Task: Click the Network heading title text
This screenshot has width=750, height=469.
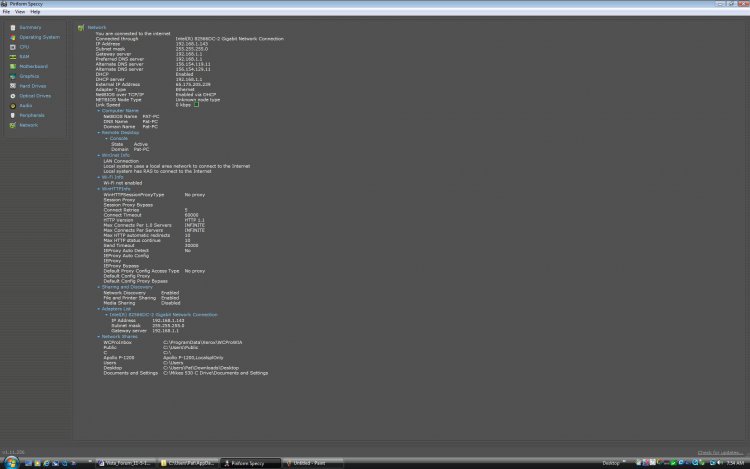Action: pos(97,28)
